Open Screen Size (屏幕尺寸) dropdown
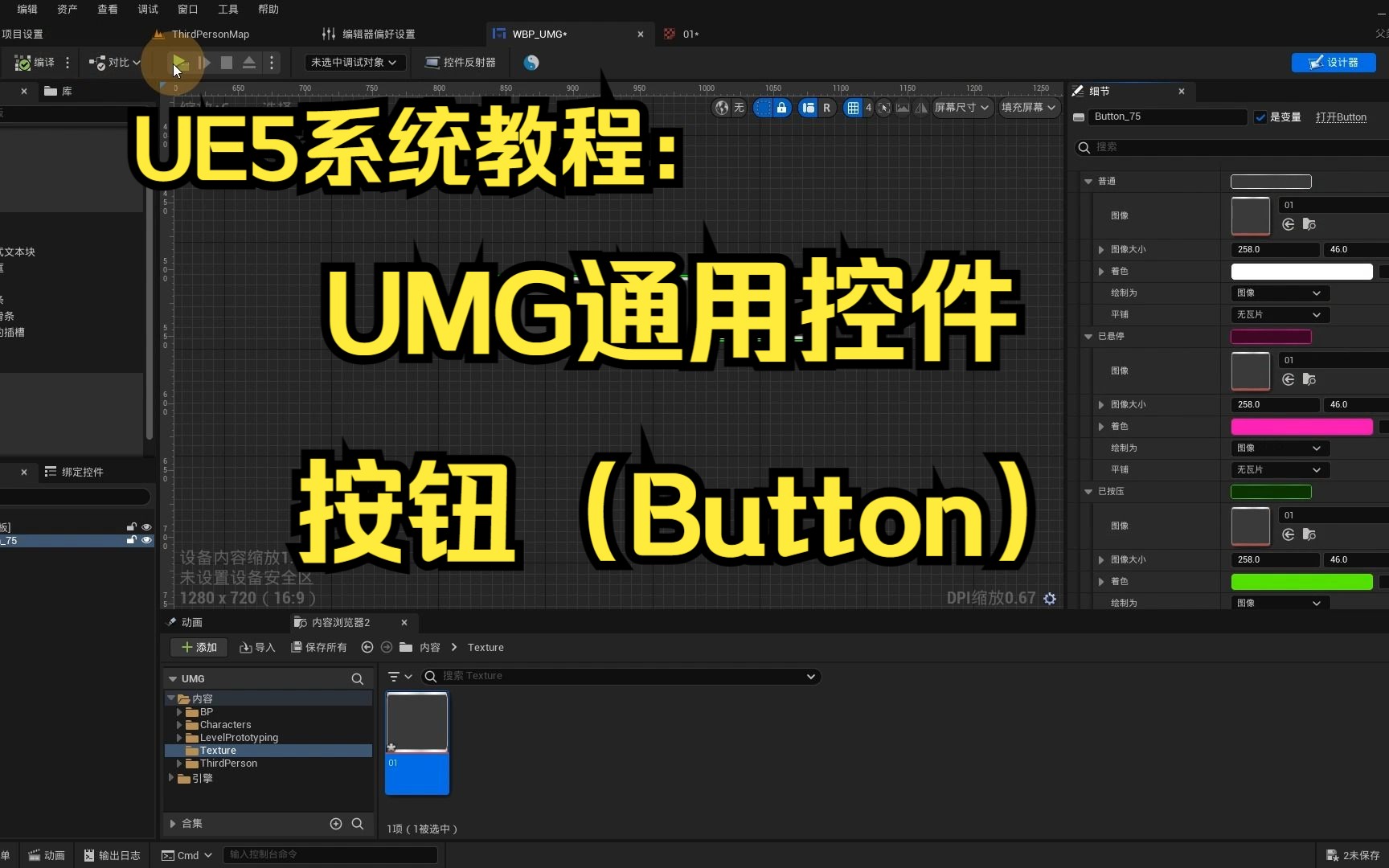Image resolution: width=1389 pixels, height=868 pixels. [x=962, y=108]
